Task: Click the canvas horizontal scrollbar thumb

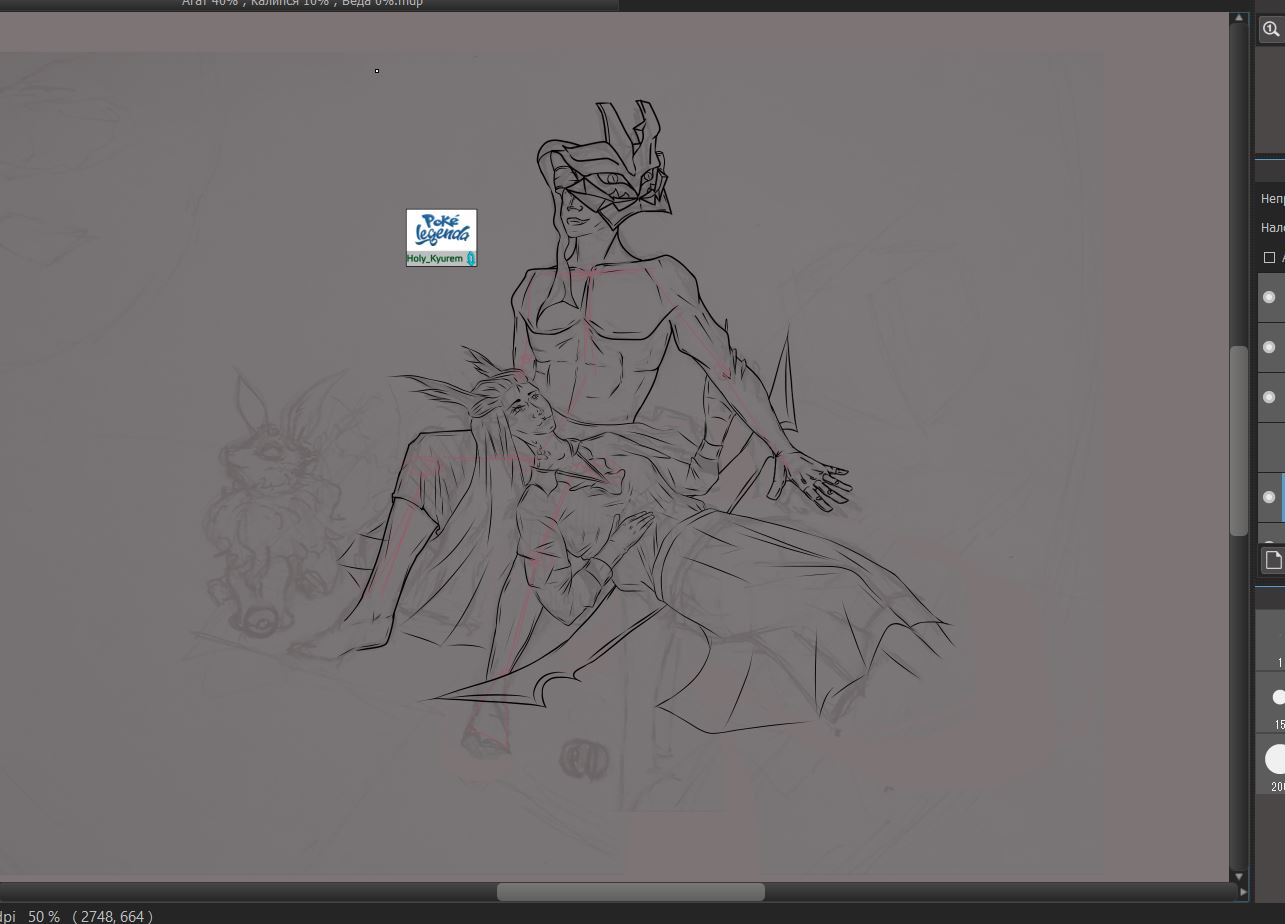Action: coord(631,891)
